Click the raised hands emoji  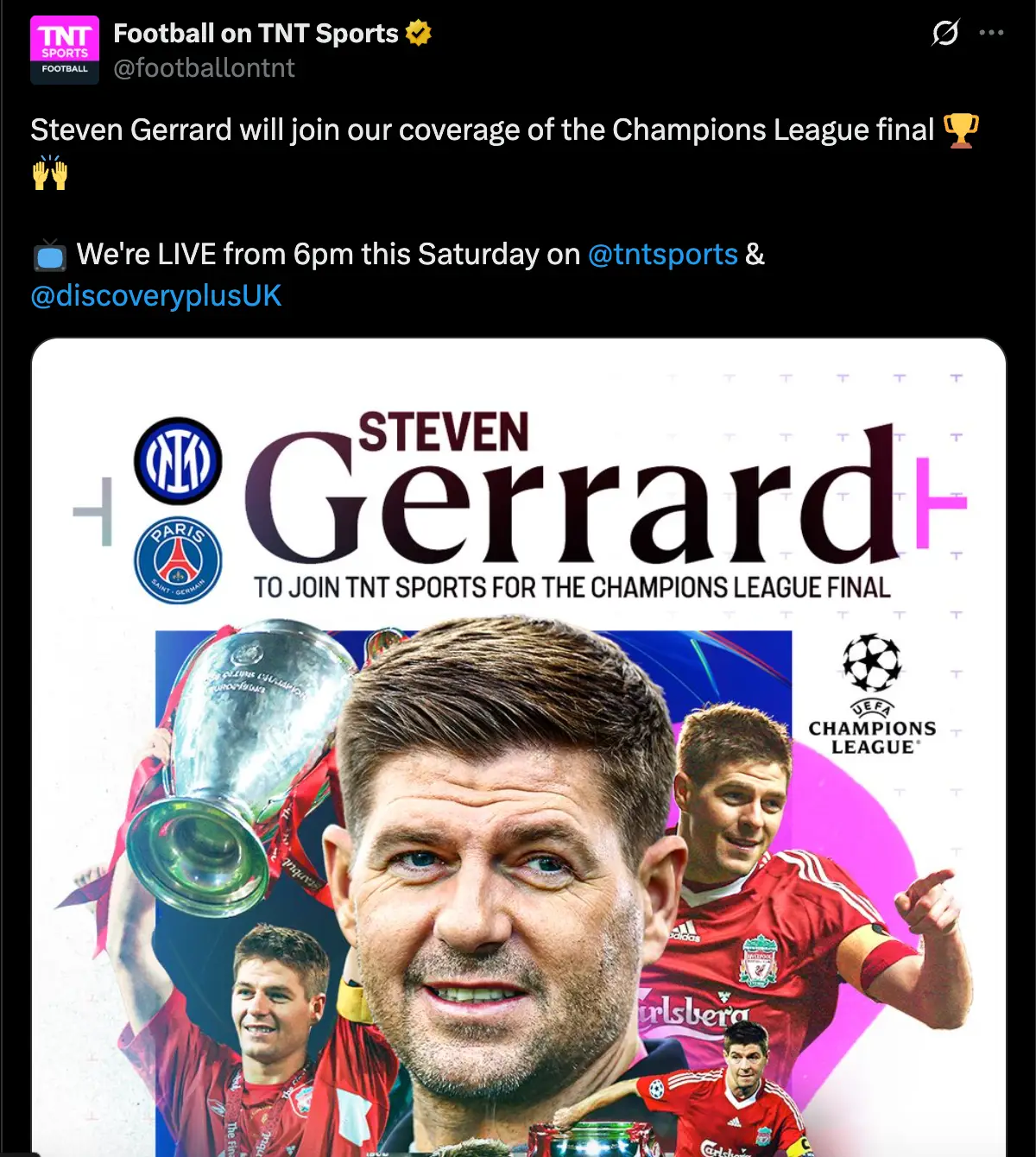pos(50,172)
